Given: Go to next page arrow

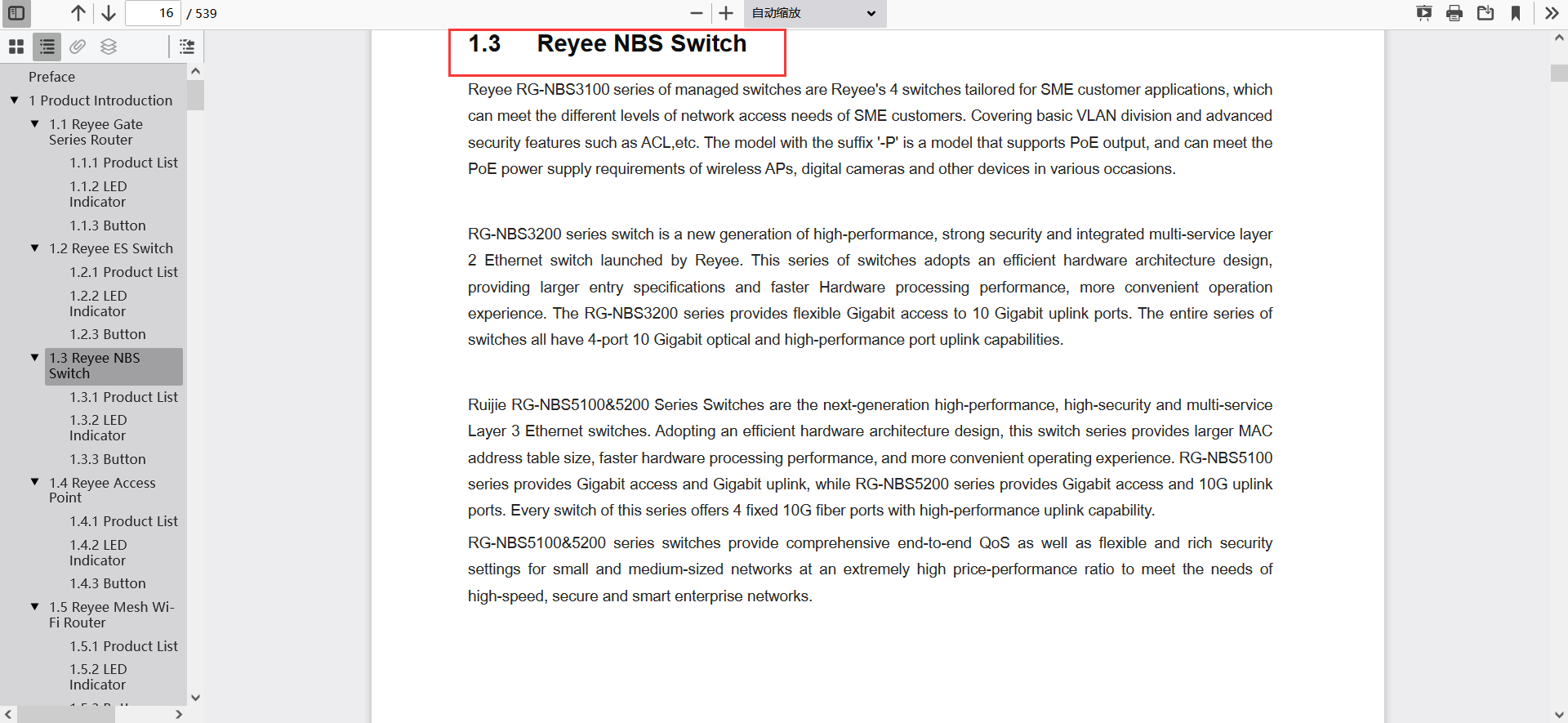Looking at the screenshot, I should [x=109, y=13].
